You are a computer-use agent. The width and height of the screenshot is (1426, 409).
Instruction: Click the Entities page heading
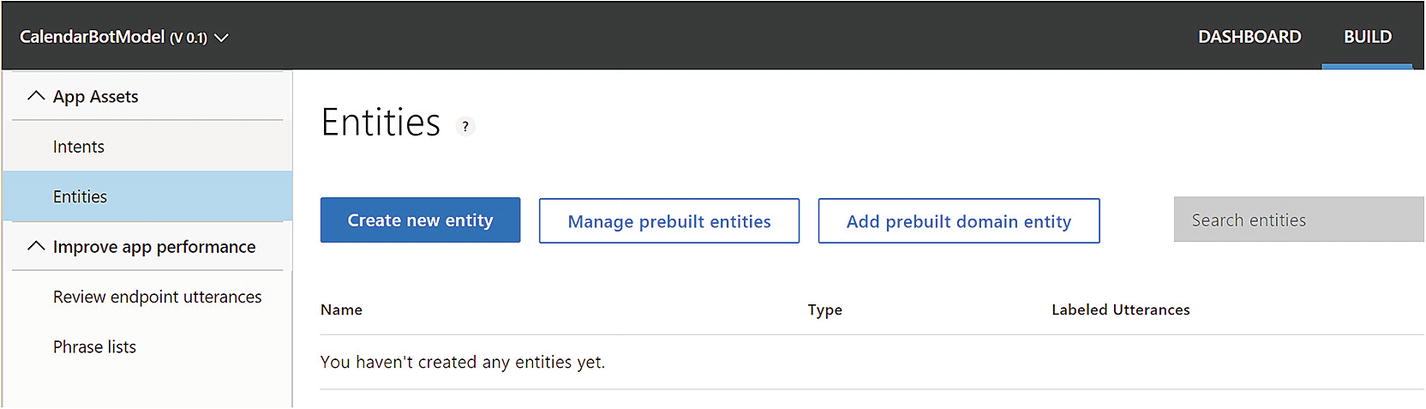381,123
